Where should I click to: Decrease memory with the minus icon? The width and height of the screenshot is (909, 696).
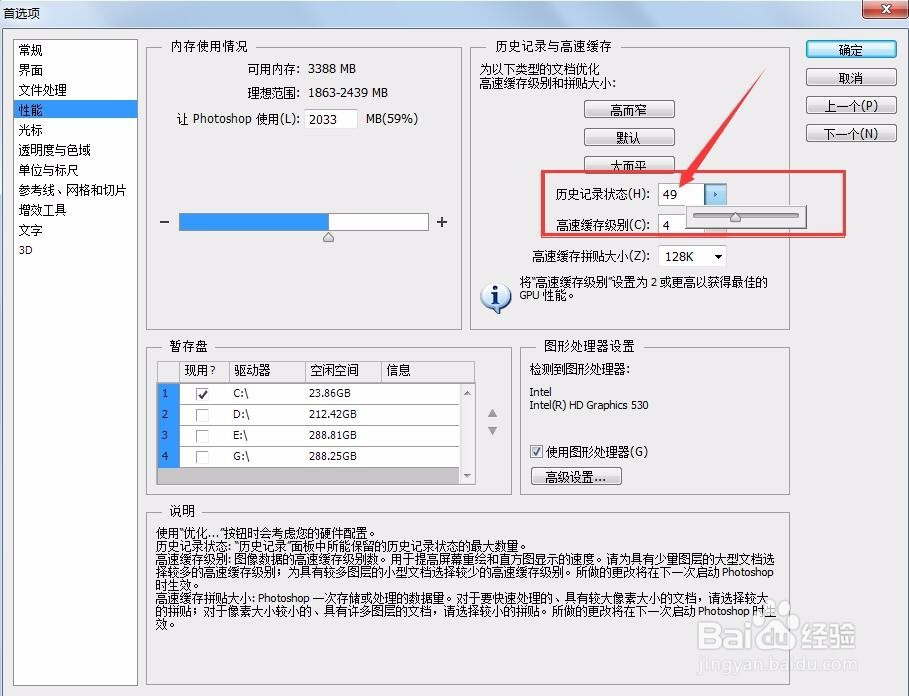click(x=165, y=222)
